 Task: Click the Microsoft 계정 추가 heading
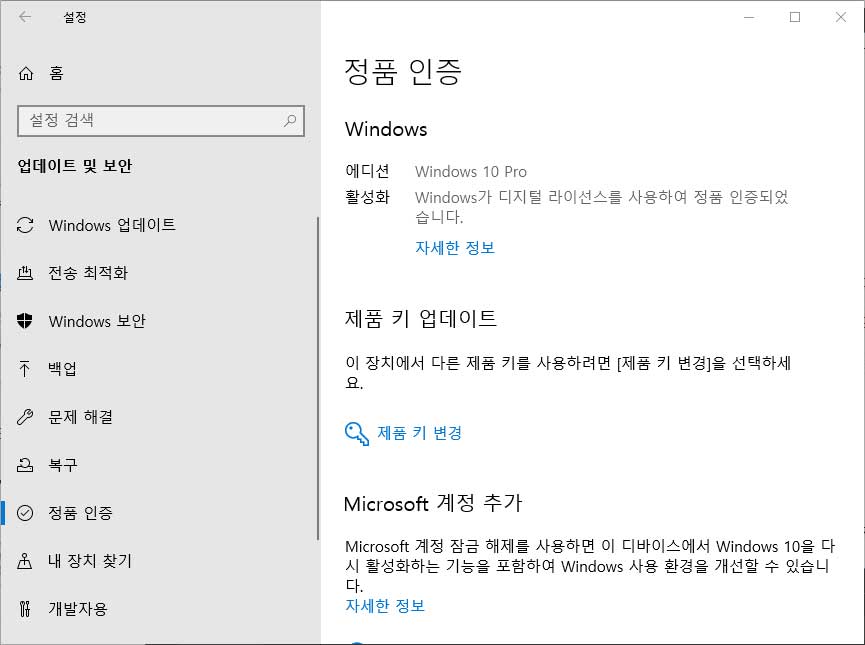[x=432, y=503]
